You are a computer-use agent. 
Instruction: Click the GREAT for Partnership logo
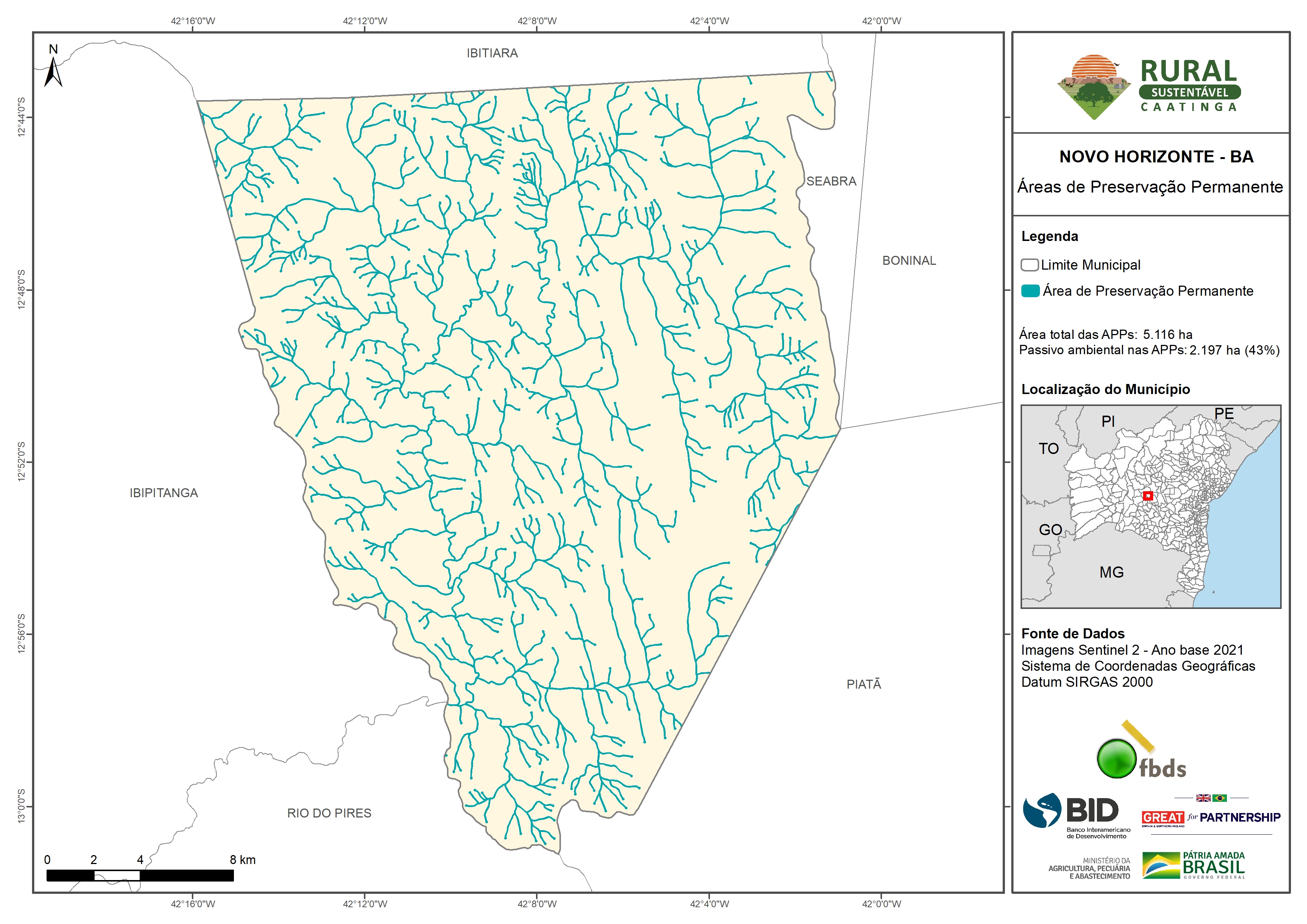[1211, 817]
